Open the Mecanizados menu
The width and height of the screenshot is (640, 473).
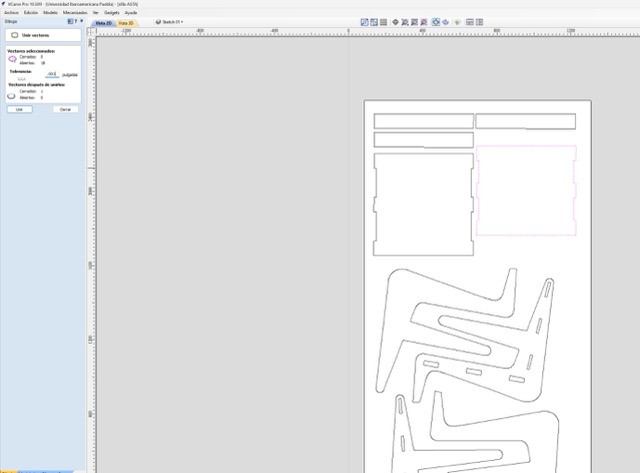pos(75,13)
